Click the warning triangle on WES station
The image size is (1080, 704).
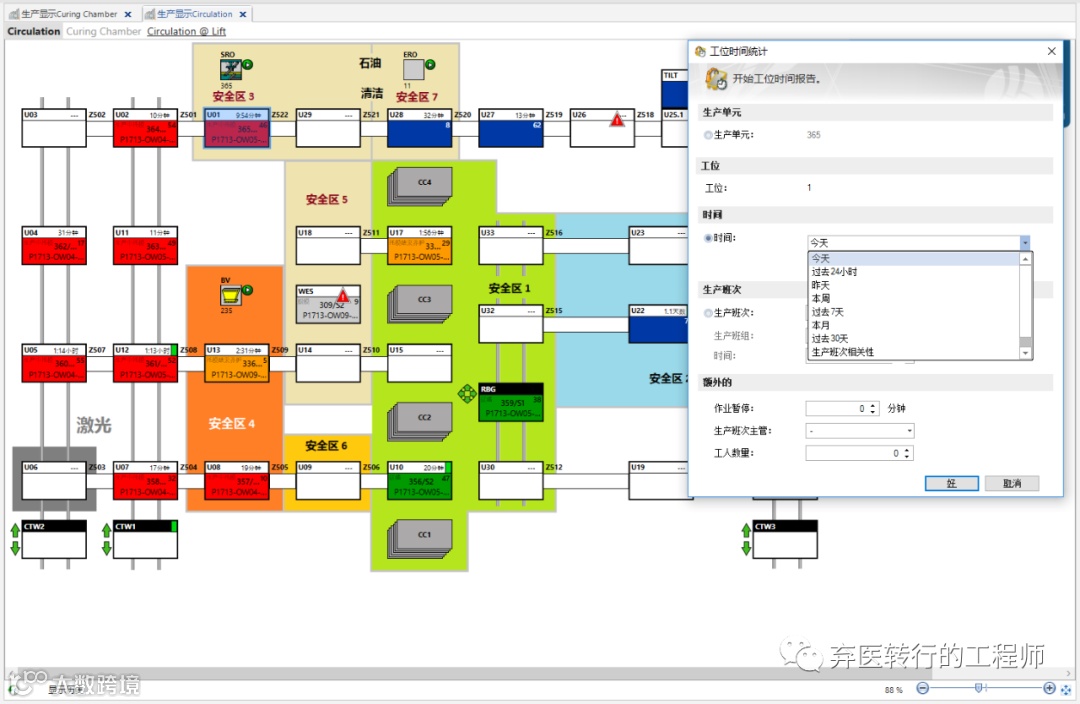click(342, 296)
